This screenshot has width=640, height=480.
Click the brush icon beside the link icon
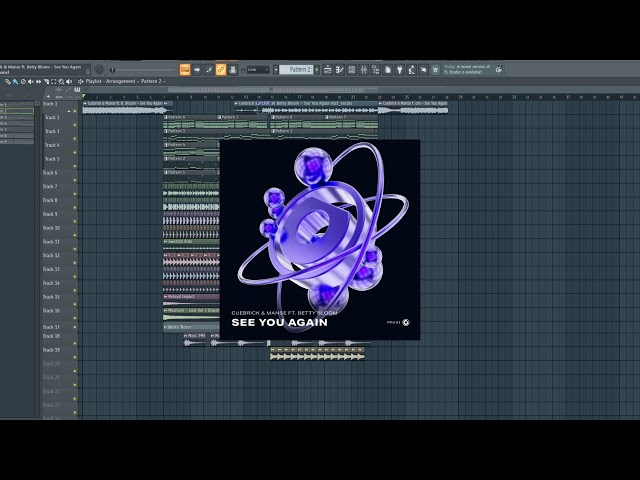[x=209, y=70]
